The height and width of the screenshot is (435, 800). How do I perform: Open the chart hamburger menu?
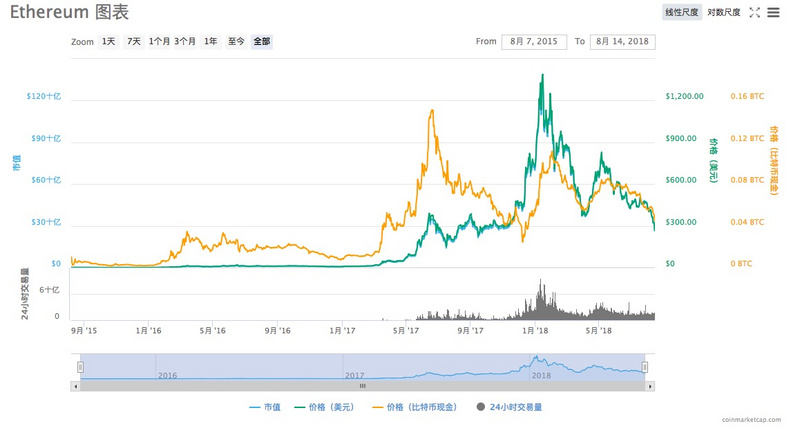pos(773,13)
